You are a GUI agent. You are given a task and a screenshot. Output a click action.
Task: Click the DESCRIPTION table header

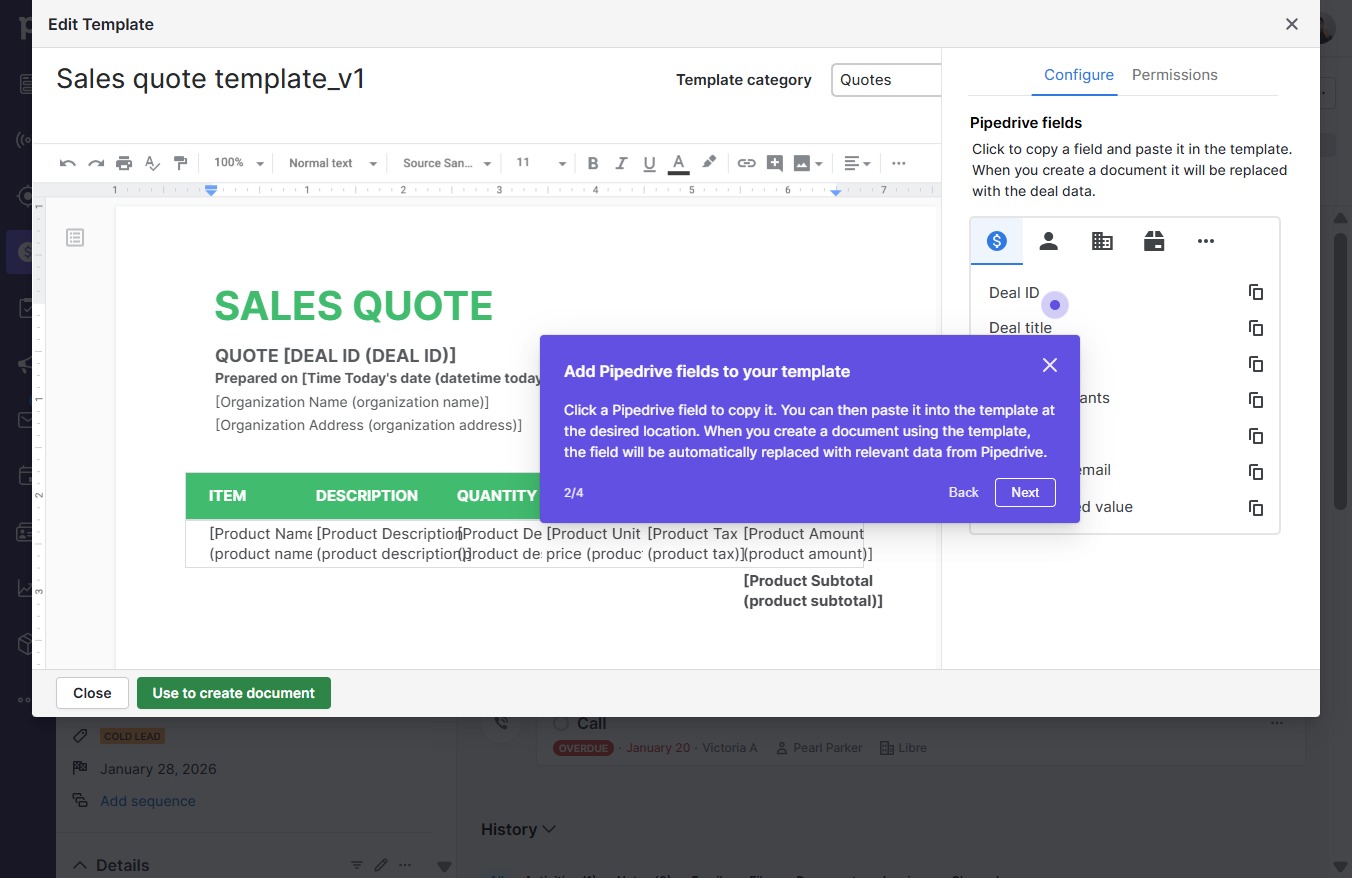point(367,496)
